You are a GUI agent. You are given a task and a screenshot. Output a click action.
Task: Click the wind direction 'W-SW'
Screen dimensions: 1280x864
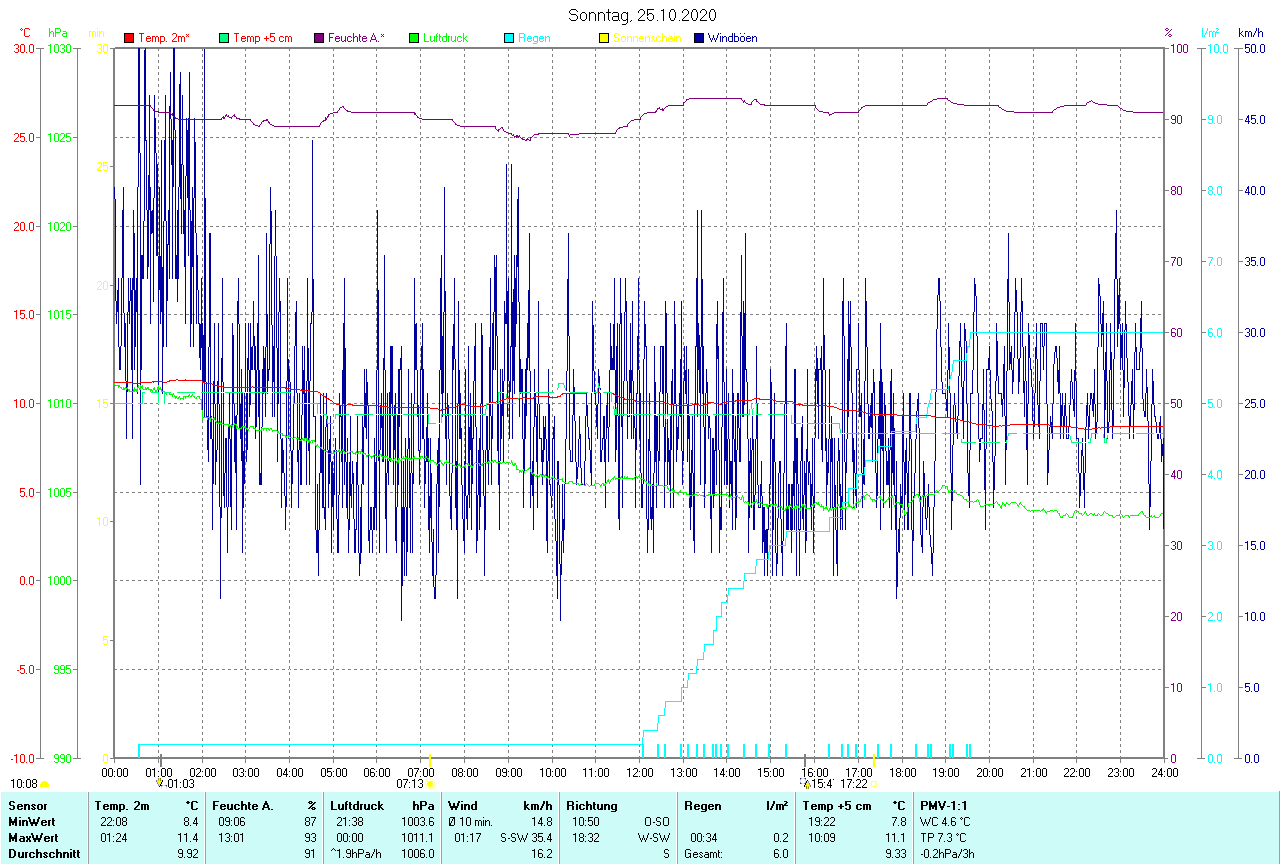coord(655,837)
